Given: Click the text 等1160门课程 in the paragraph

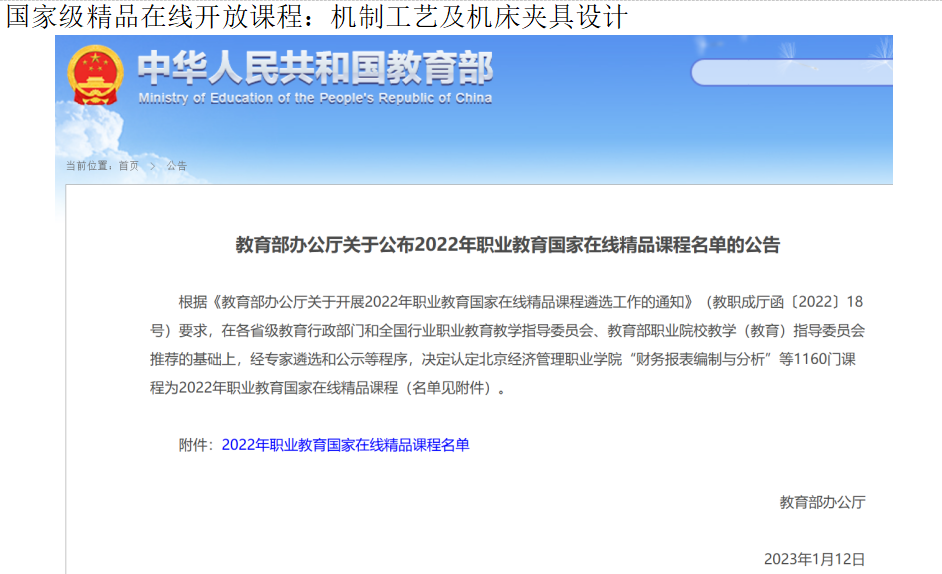Looking at the screenshot, I should (820, 359).
